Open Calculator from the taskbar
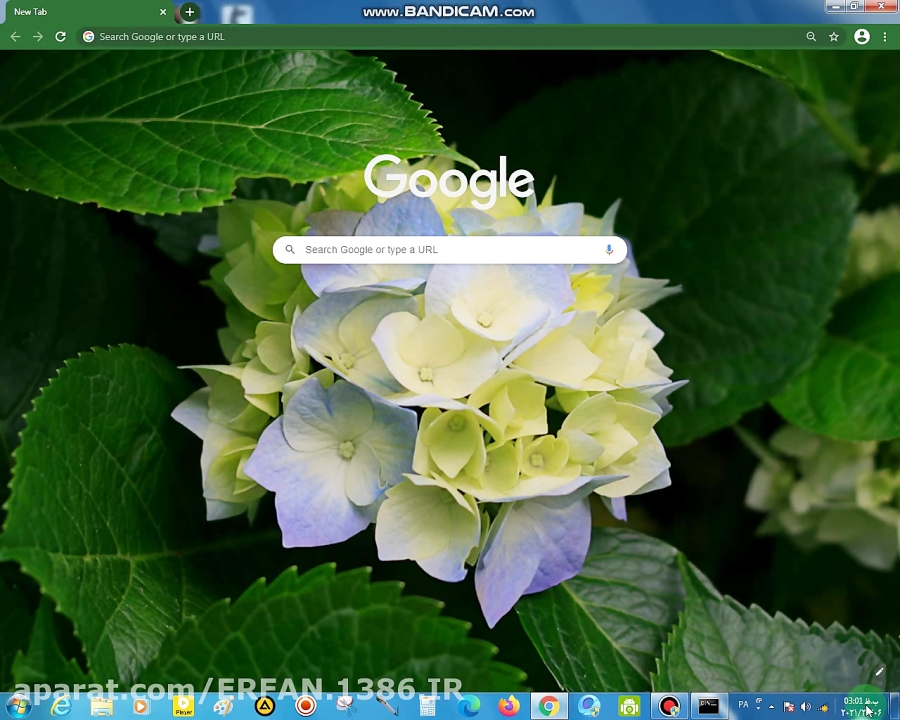 click(x=428, y=706)
